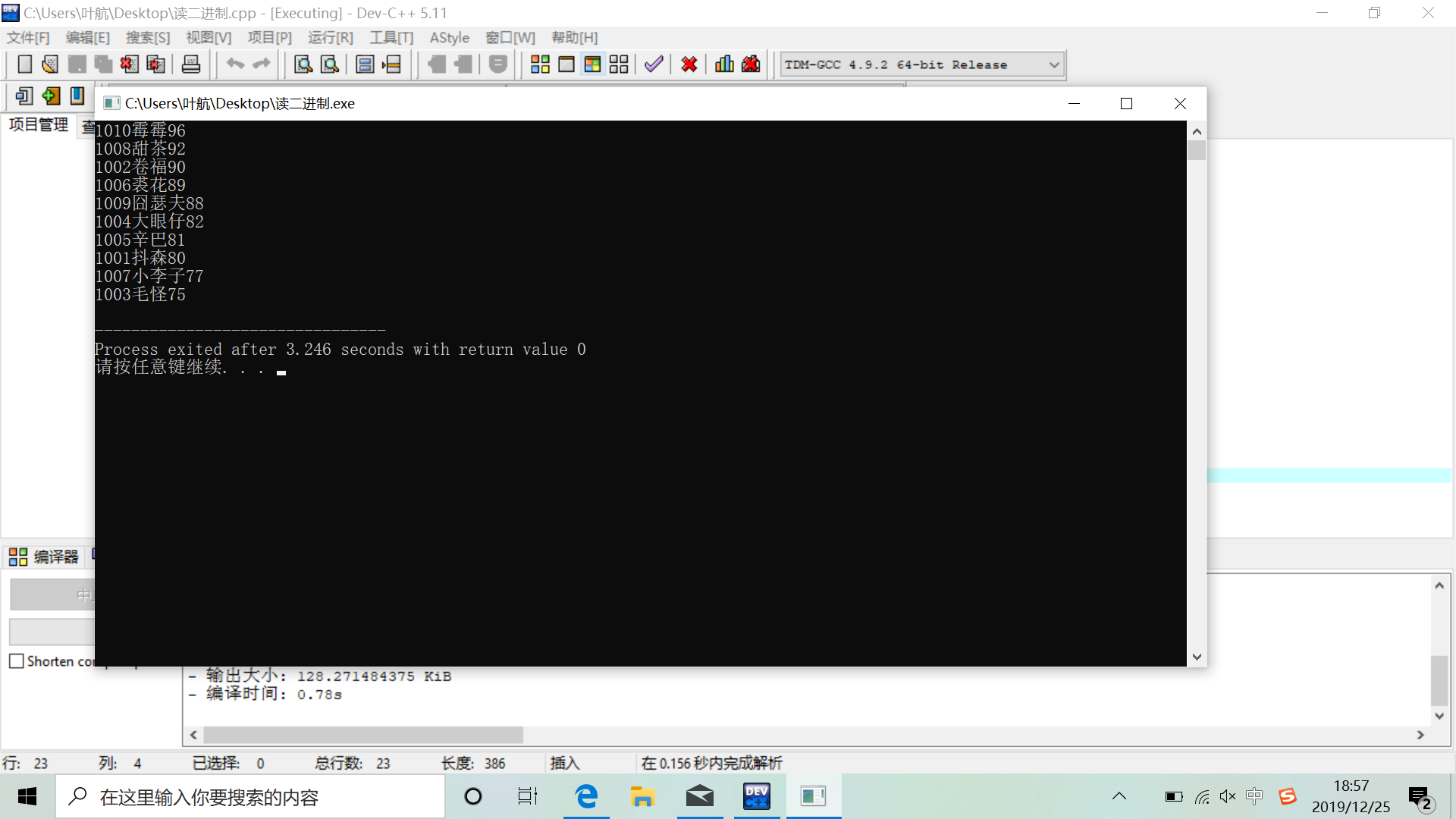Screen dimensions: 1456x819
Task: Open the AStyle menu
Action: (x=449, y=38)
